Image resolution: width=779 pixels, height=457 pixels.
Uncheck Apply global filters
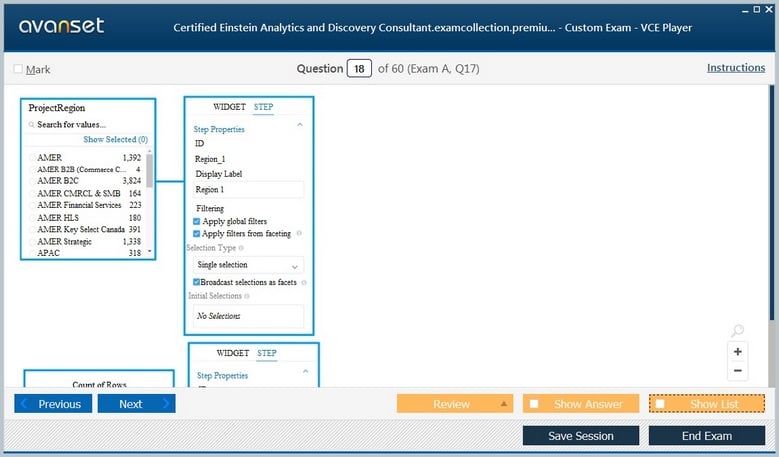coord(196,221)
